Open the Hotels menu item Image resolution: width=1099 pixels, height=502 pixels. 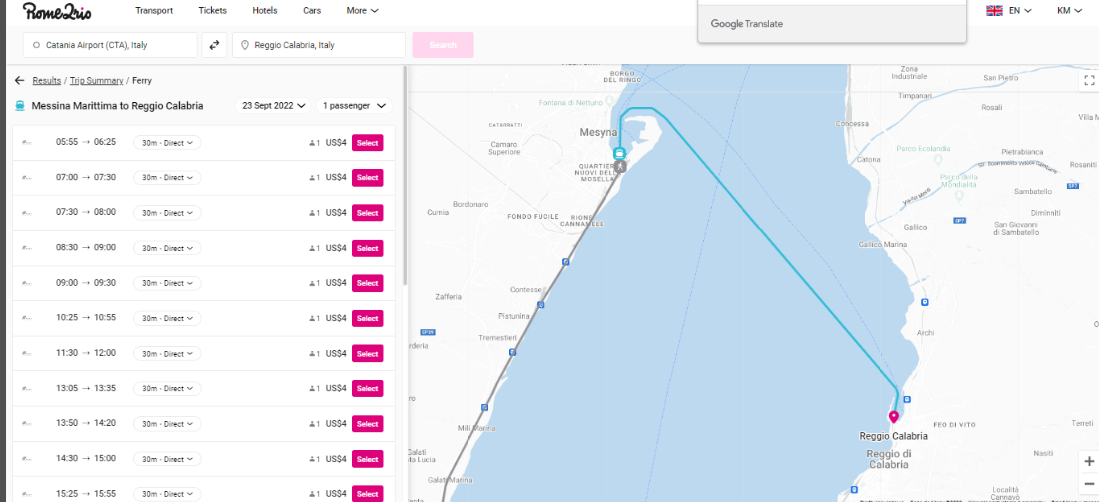coord(265,11)
